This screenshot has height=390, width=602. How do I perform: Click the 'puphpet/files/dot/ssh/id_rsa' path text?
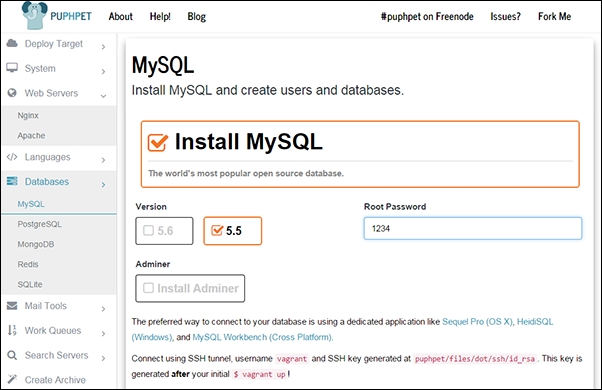coord(475,359)
